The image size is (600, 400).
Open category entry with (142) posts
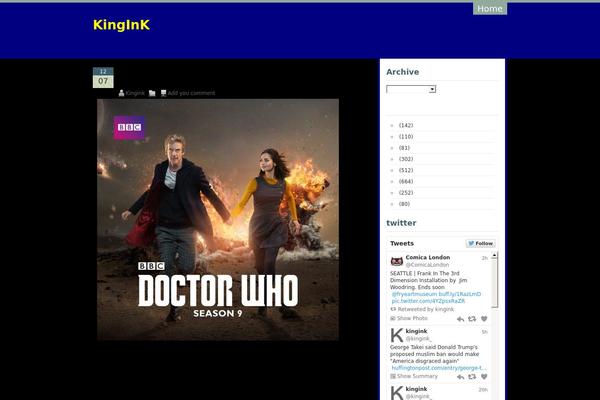(406, 125)
